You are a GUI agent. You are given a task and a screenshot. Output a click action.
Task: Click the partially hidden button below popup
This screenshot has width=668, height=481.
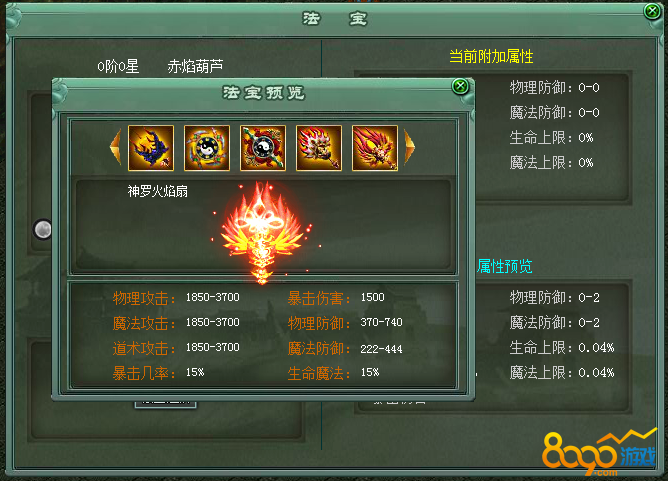click(166, 404)
